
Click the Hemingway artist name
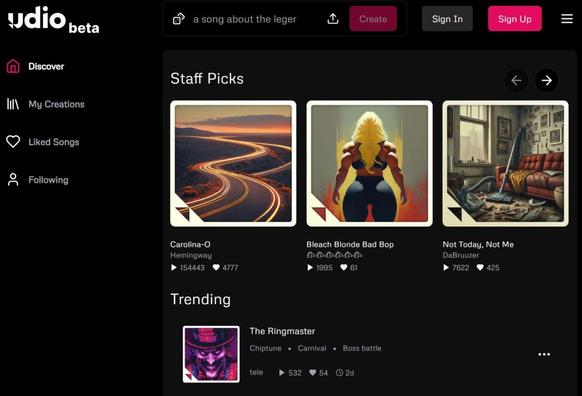point(191,255)
